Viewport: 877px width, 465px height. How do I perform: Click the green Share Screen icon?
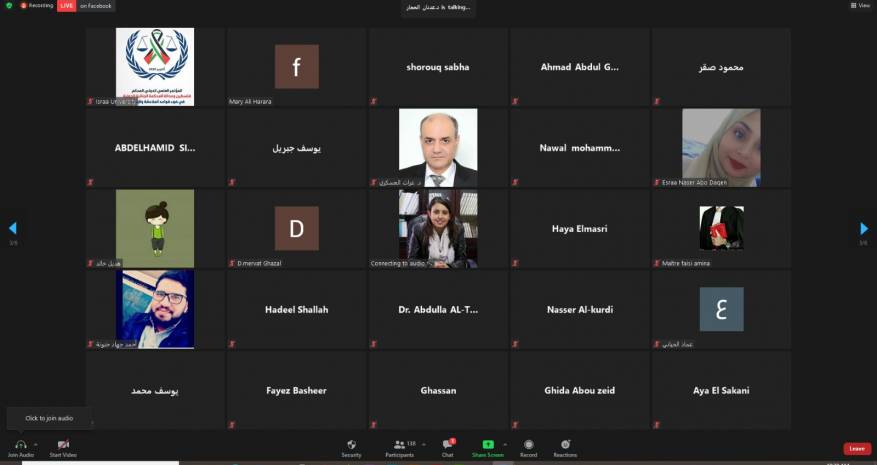(488, 444)
